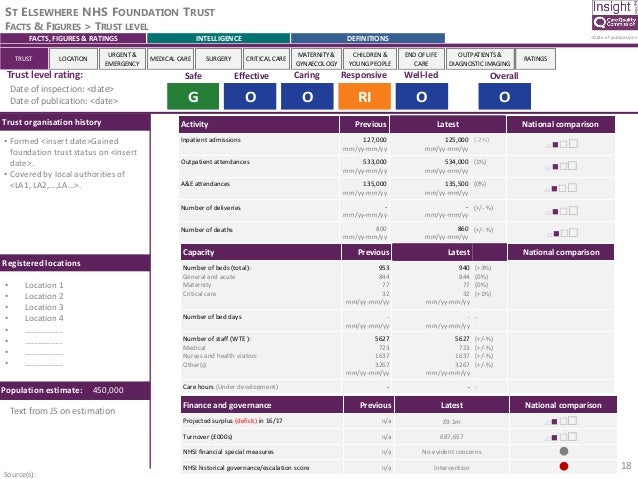The height and width of the screenshot is (479, 638).
Task: Open the Facts, Figures & Ratings section
Action: pos(73,38)
